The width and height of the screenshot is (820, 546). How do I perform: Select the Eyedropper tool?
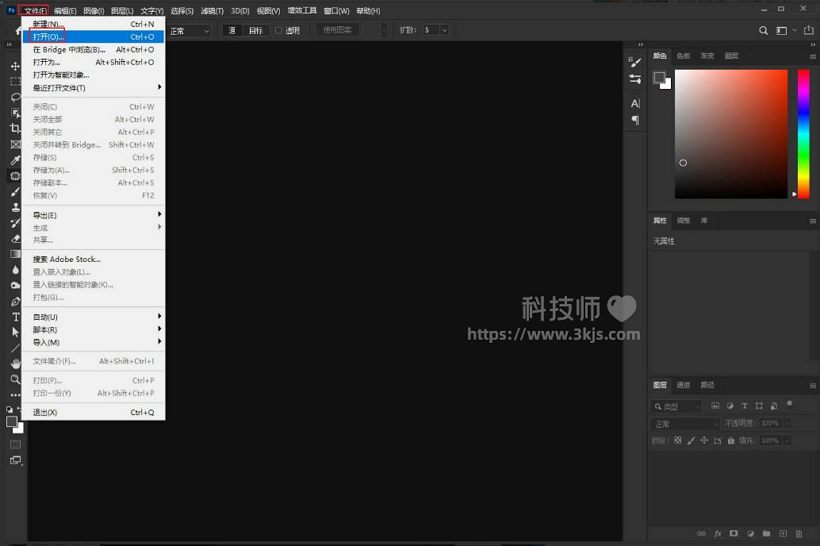click(15, 160)
